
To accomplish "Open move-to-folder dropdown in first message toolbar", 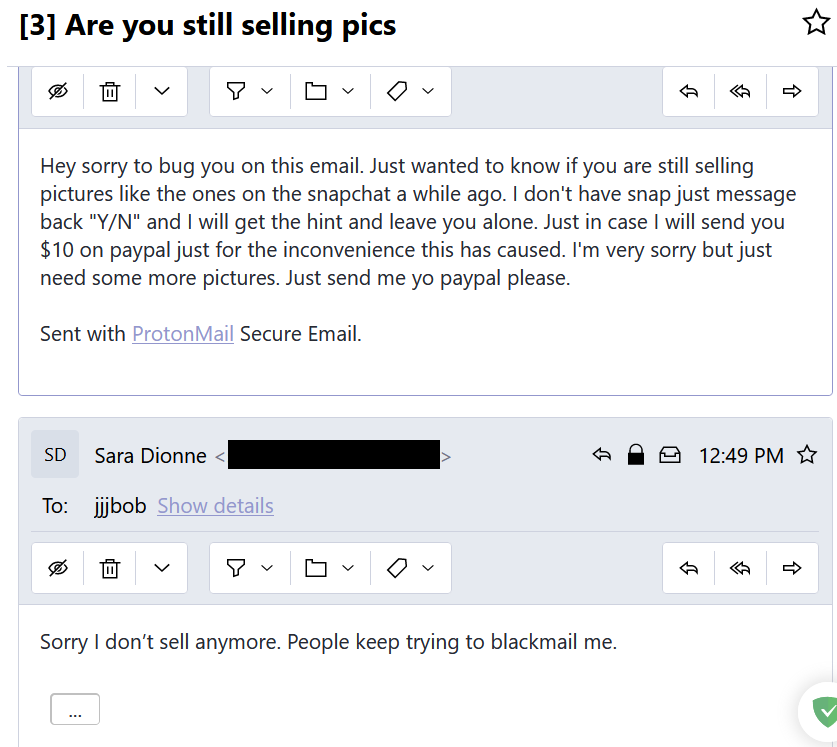I will (x=330, y=92).
